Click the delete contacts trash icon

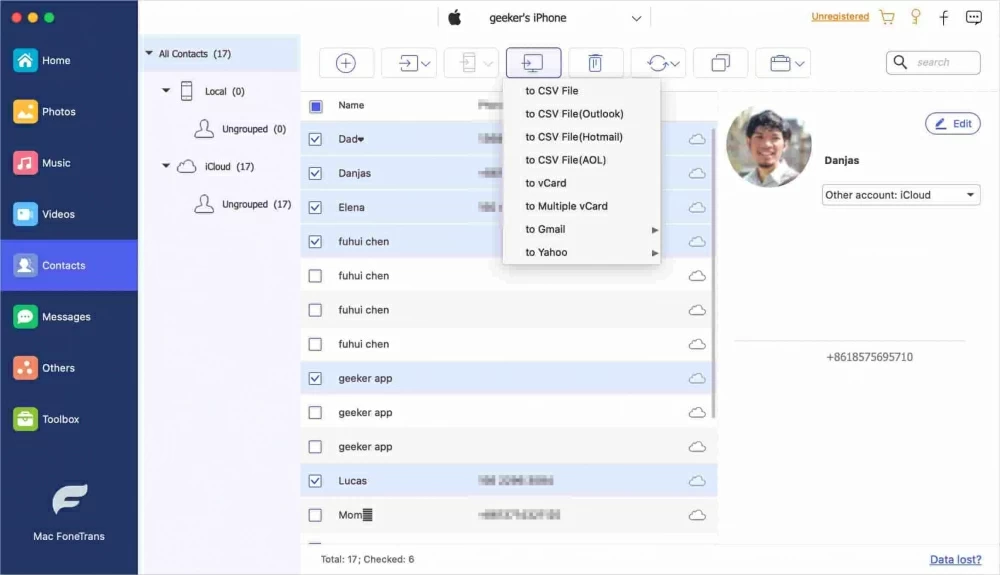click(x=595, y=63)
